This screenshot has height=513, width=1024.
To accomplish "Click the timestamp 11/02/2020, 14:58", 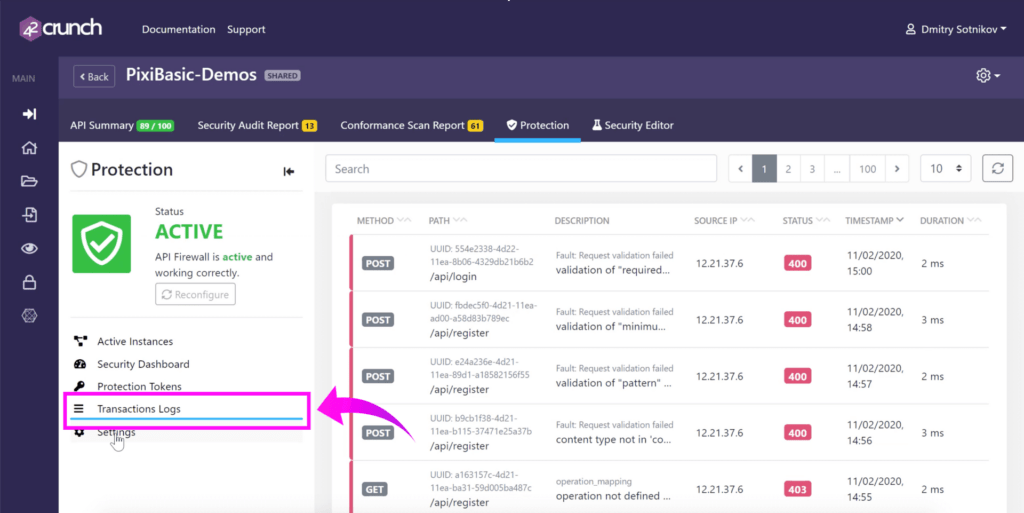I will tap(874, 320).
